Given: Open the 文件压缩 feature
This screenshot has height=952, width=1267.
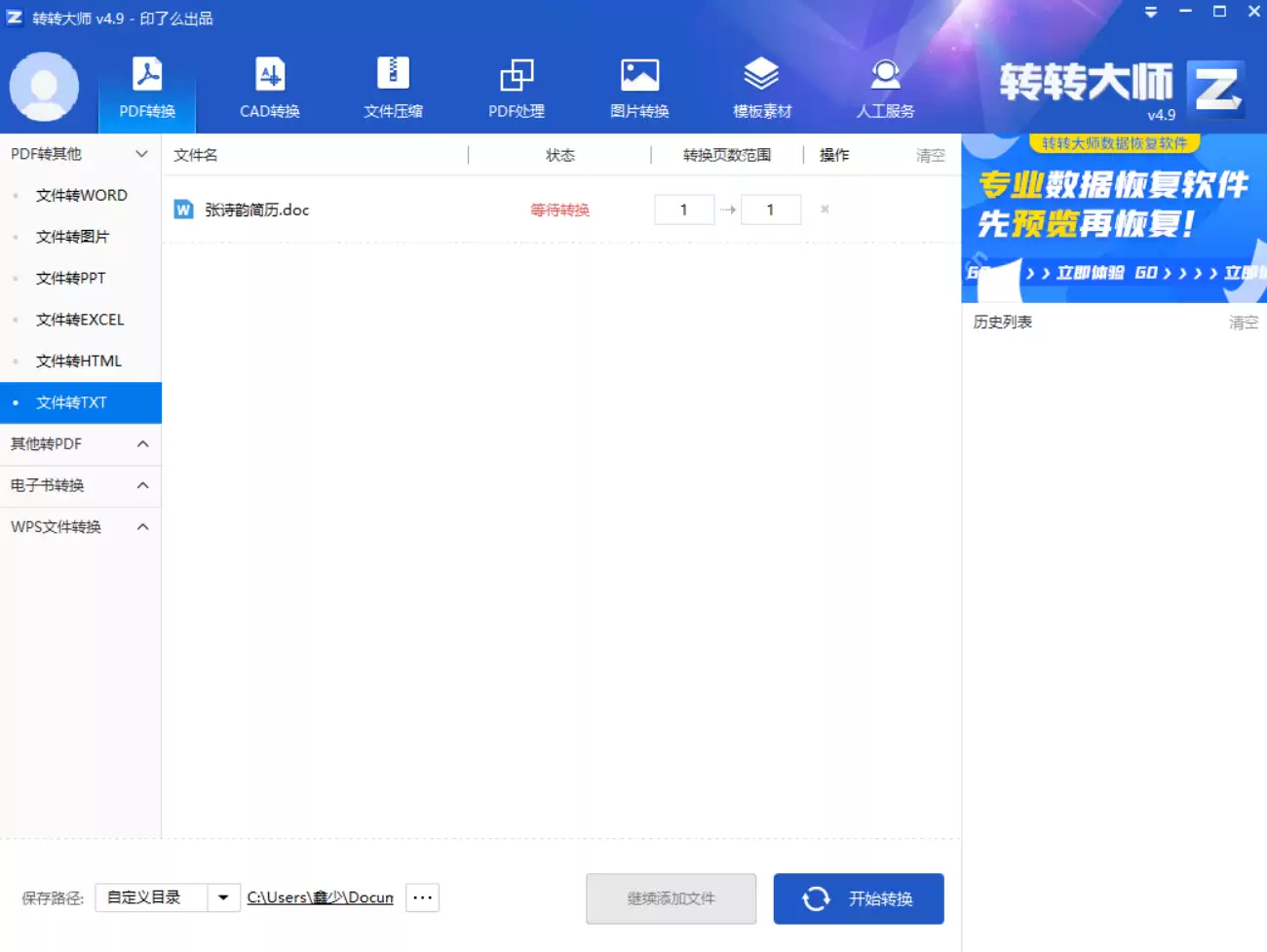Looking at the screenshot, I should tap(392, 88).
